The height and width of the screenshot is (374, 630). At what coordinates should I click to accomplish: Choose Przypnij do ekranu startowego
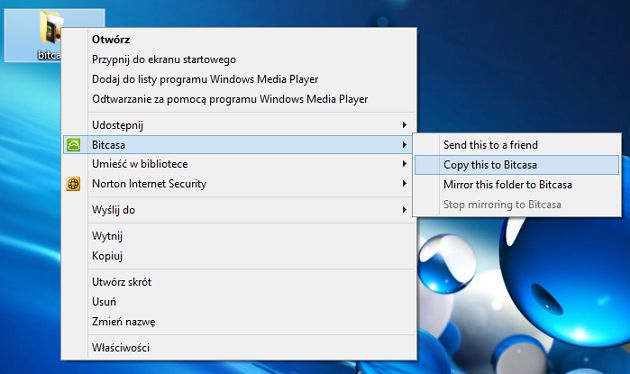point(239,59)
